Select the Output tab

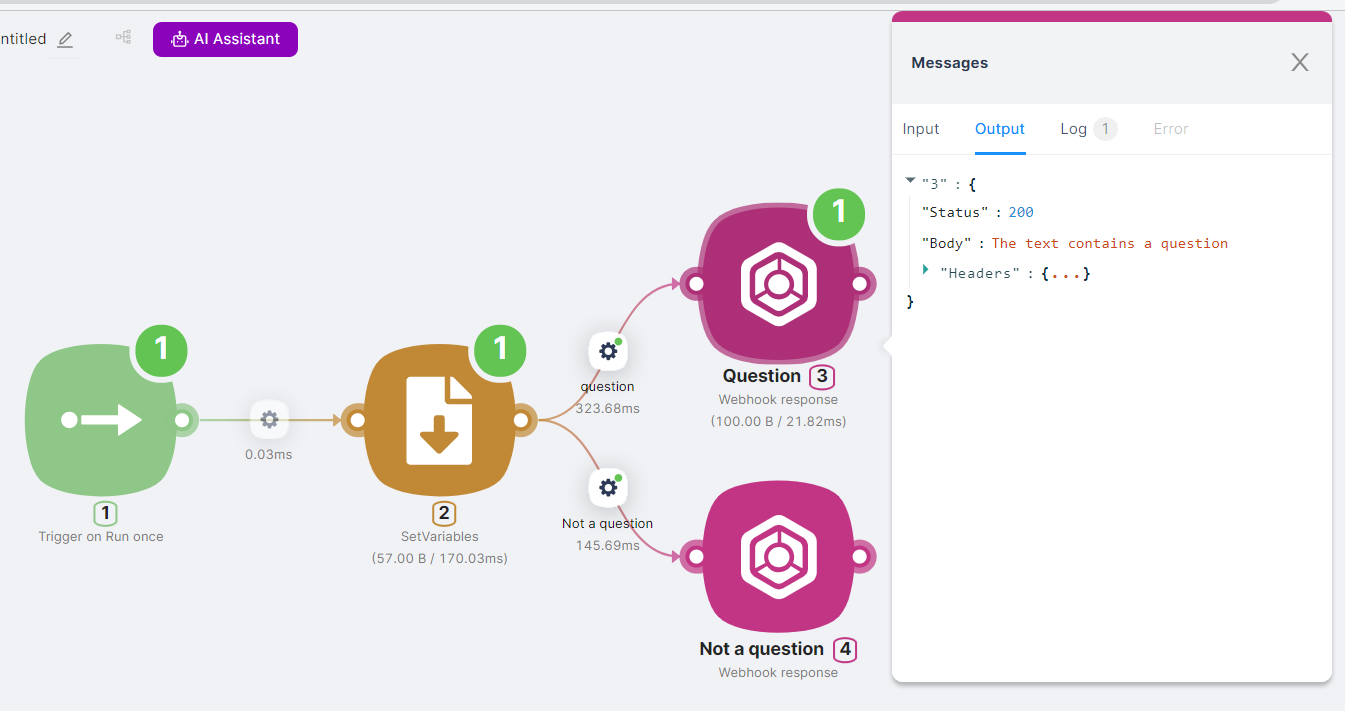pyautogui.click(x=1000, y=129)
